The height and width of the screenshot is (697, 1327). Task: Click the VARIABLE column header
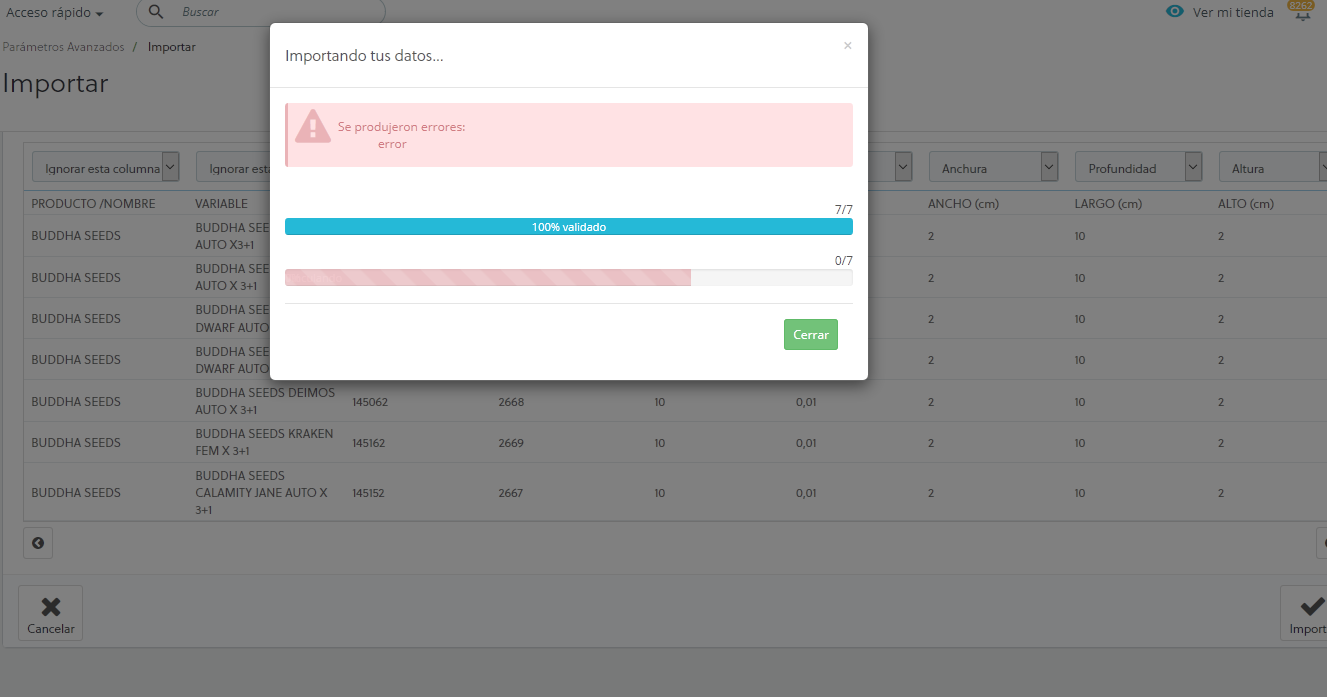click(x=221, y=204)
